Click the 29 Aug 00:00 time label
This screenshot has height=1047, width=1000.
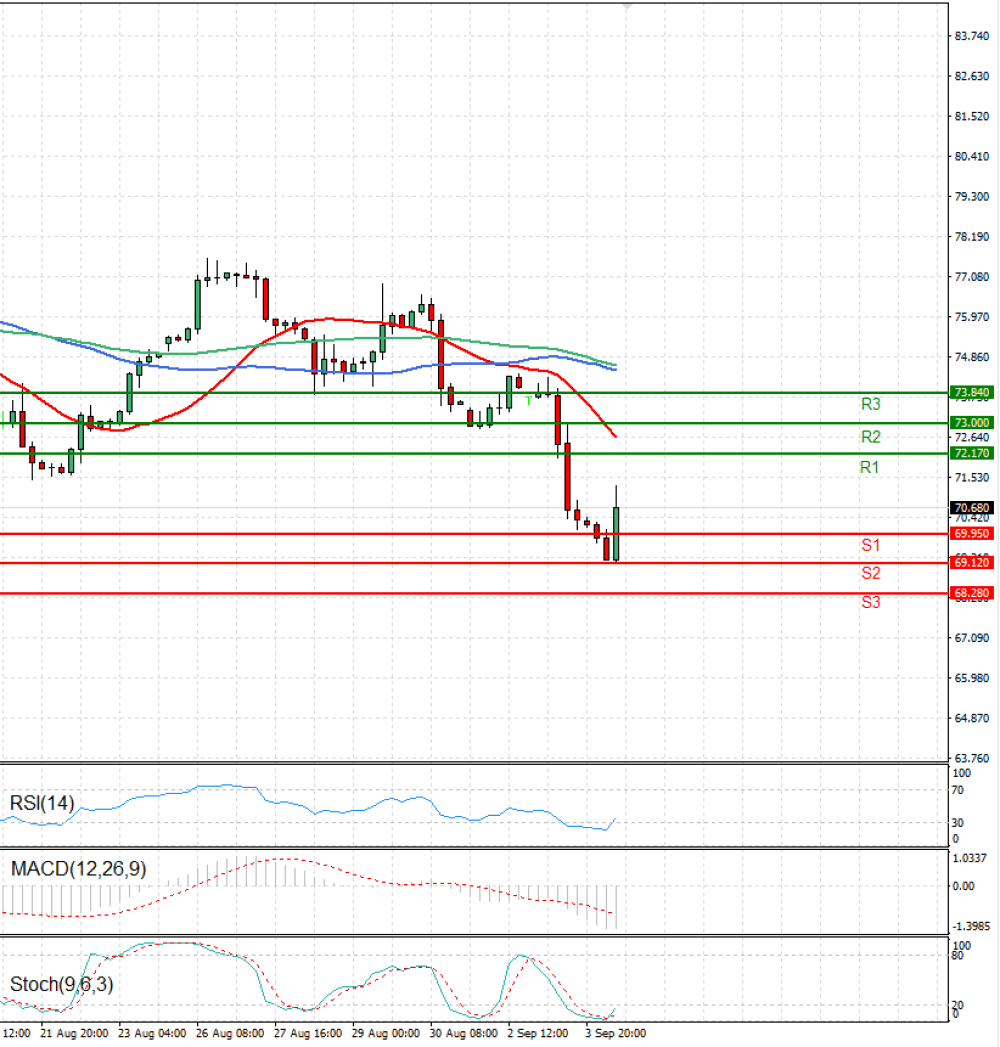[386, 1034]
